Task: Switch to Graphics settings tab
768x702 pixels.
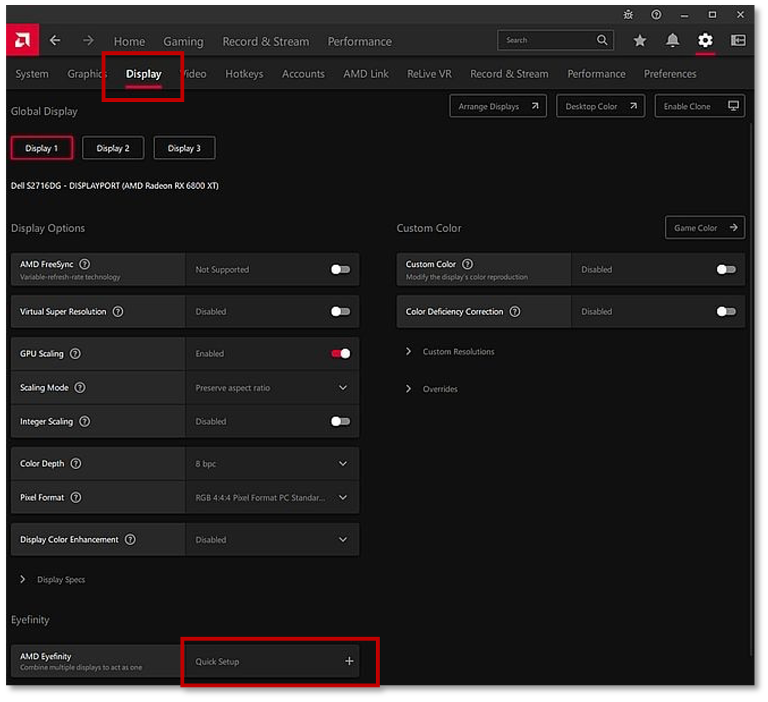Action: [x=86, y=74]
